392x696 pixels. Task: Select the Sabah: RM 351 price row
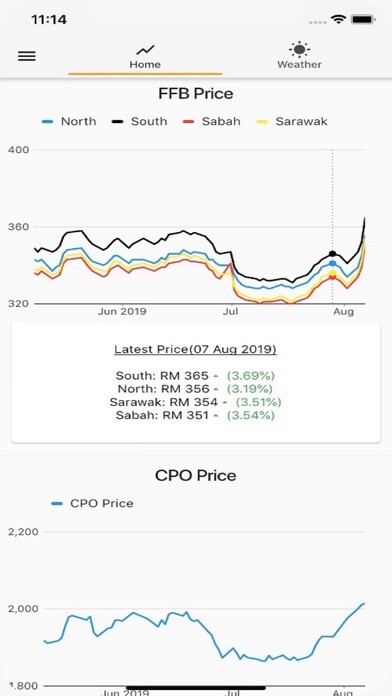[x=195, y=415]
